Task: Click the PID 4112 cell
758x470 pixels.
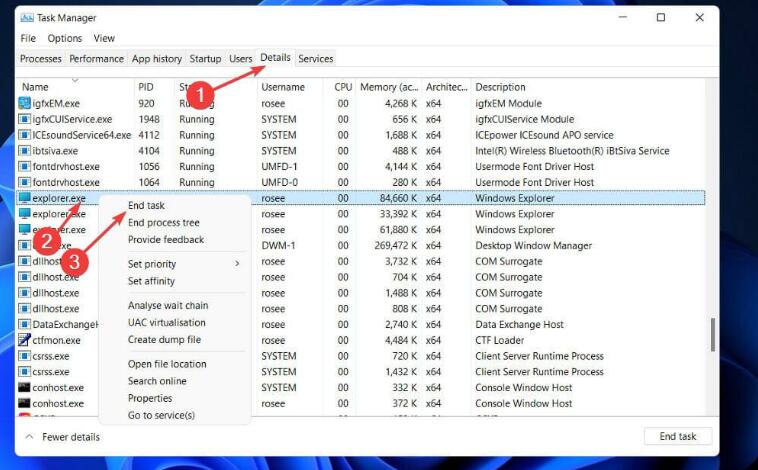Action: pos(149,135)
